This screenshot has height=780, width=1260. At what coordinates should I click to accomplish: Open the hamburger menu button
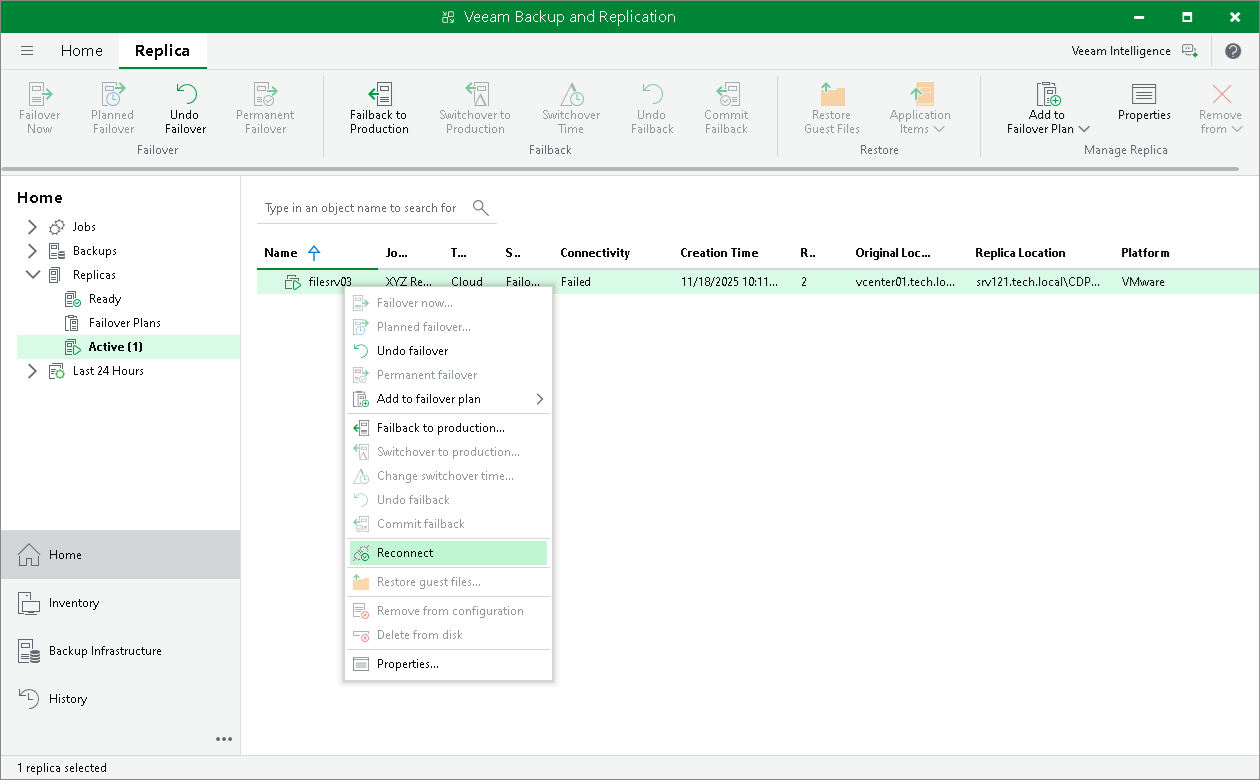(26, 50)
